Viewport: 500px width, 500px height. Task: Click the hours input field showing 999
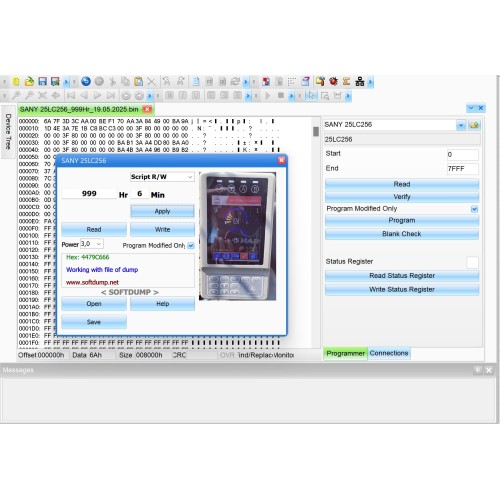pyautogui.click(x=89, y=194)
